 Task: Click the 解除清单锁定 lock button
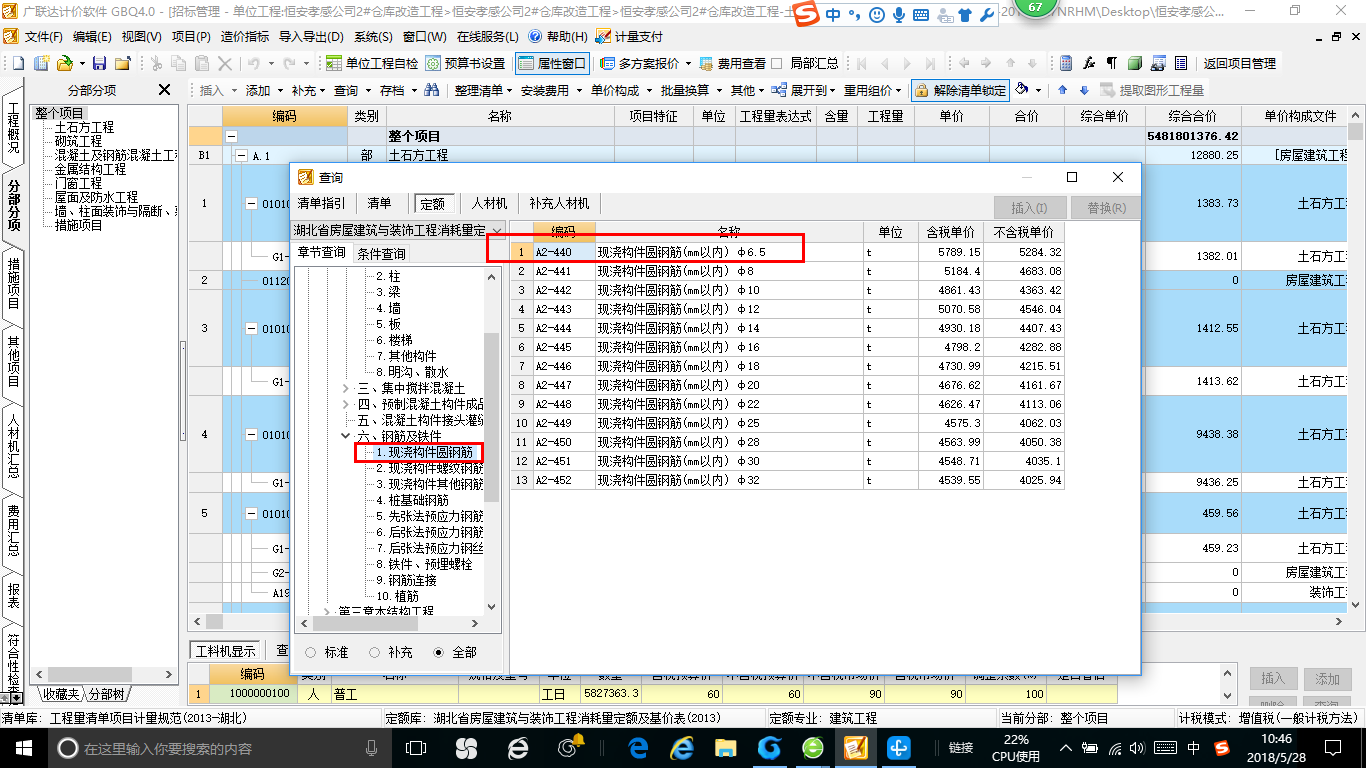tap(960, 90)
